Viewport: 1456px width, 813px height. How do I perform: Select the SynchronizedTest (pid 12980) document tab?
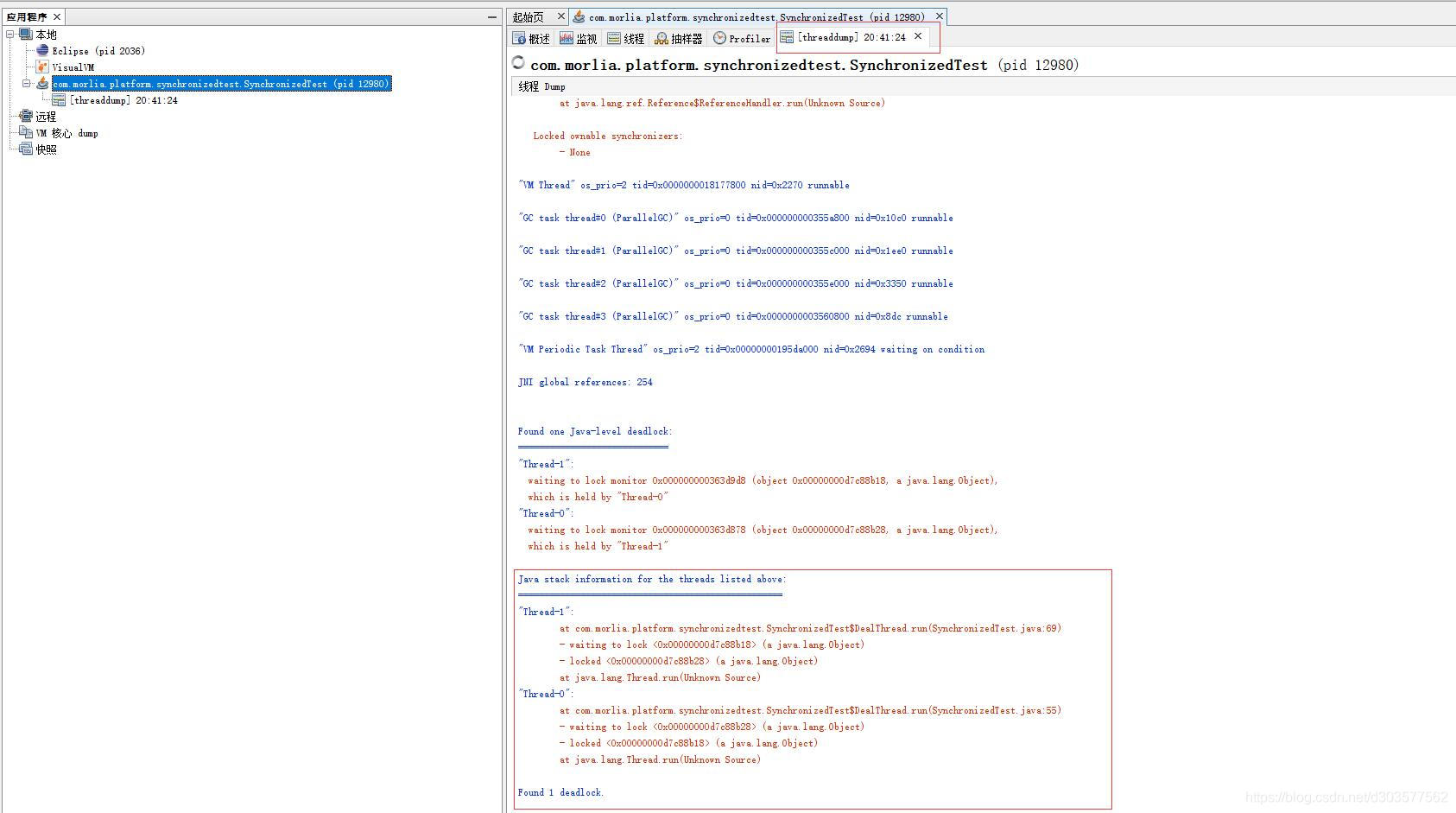tap(756, 17)
